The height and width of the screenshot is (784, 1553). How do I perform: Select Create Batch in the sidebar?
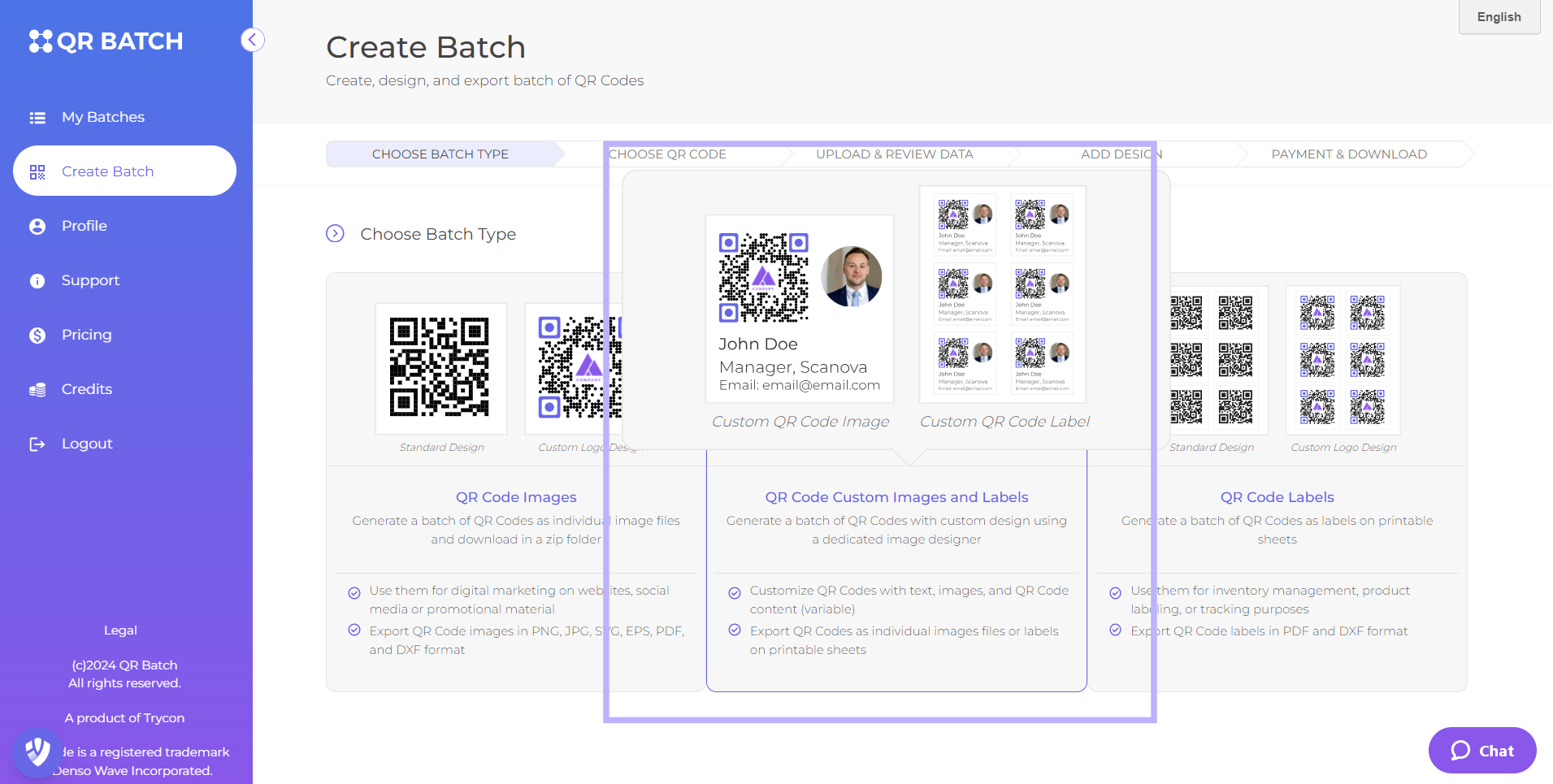click(124, 171)
